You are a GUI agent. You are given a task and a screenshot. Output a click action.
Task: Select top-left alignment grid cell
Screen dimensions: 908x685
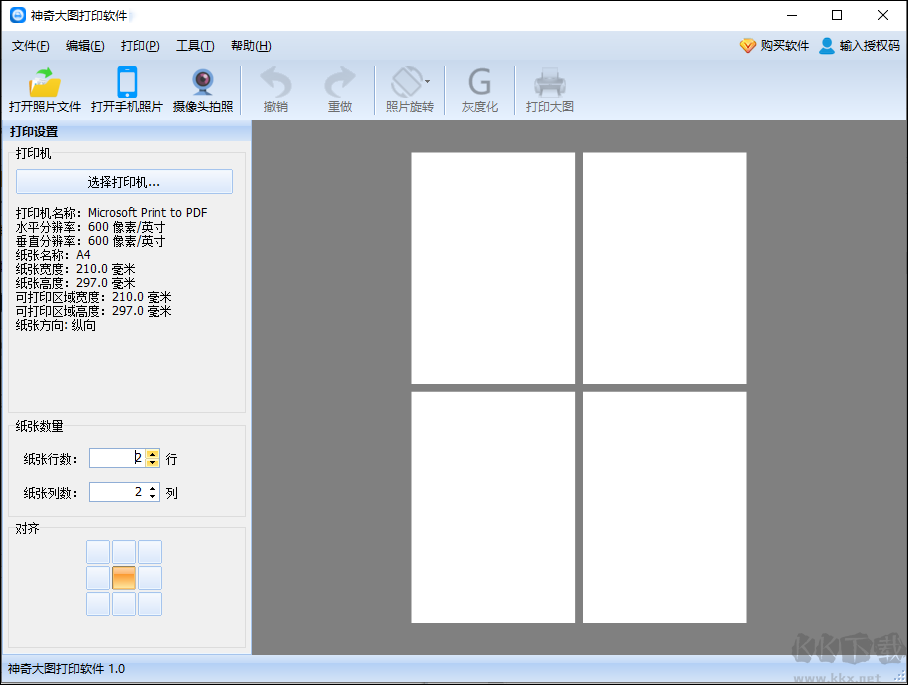[x=98, y=552]
